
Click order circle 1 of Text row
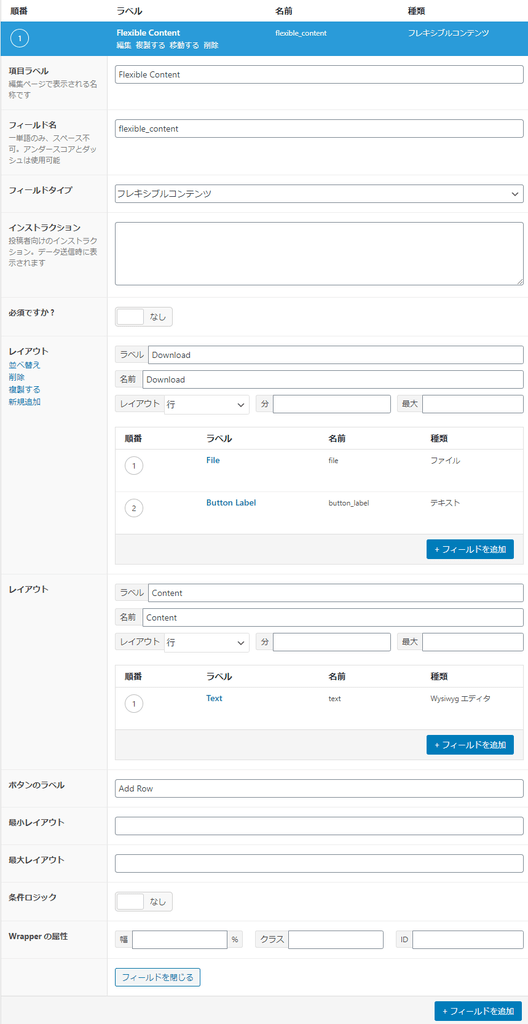[134, 704]
